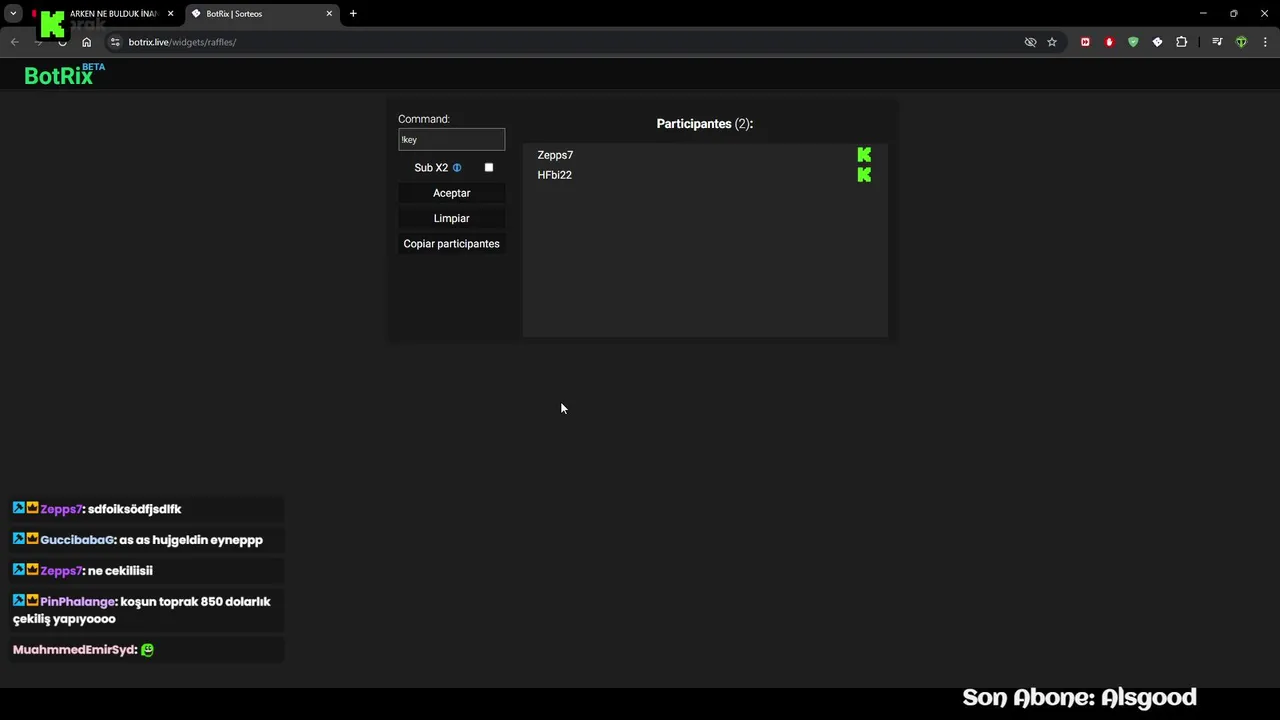Click the MuahmmedEmirSyd chat username
The image size is (1280, 720).
73,650
